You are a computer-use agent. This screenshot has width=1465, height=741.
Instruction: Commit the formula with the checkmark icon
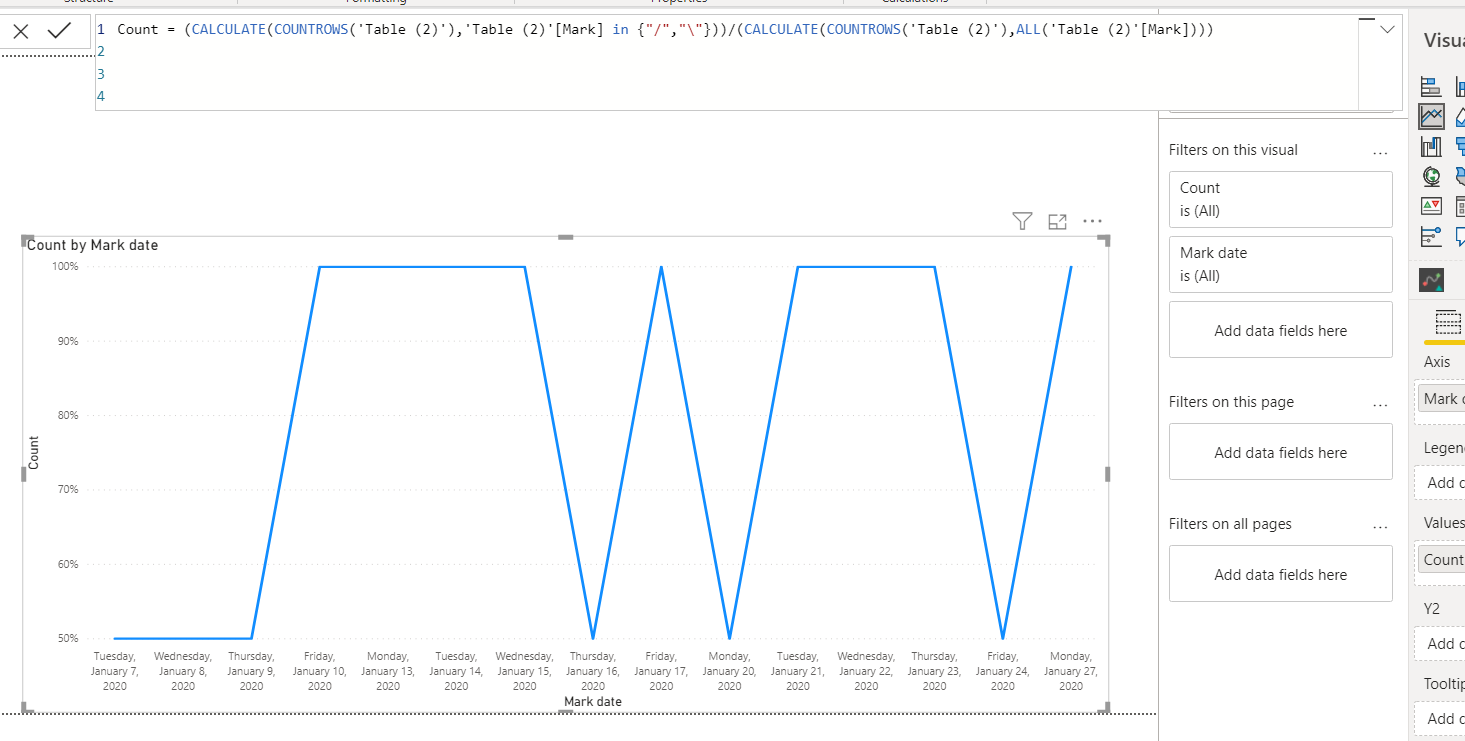(x=60, y=31)
